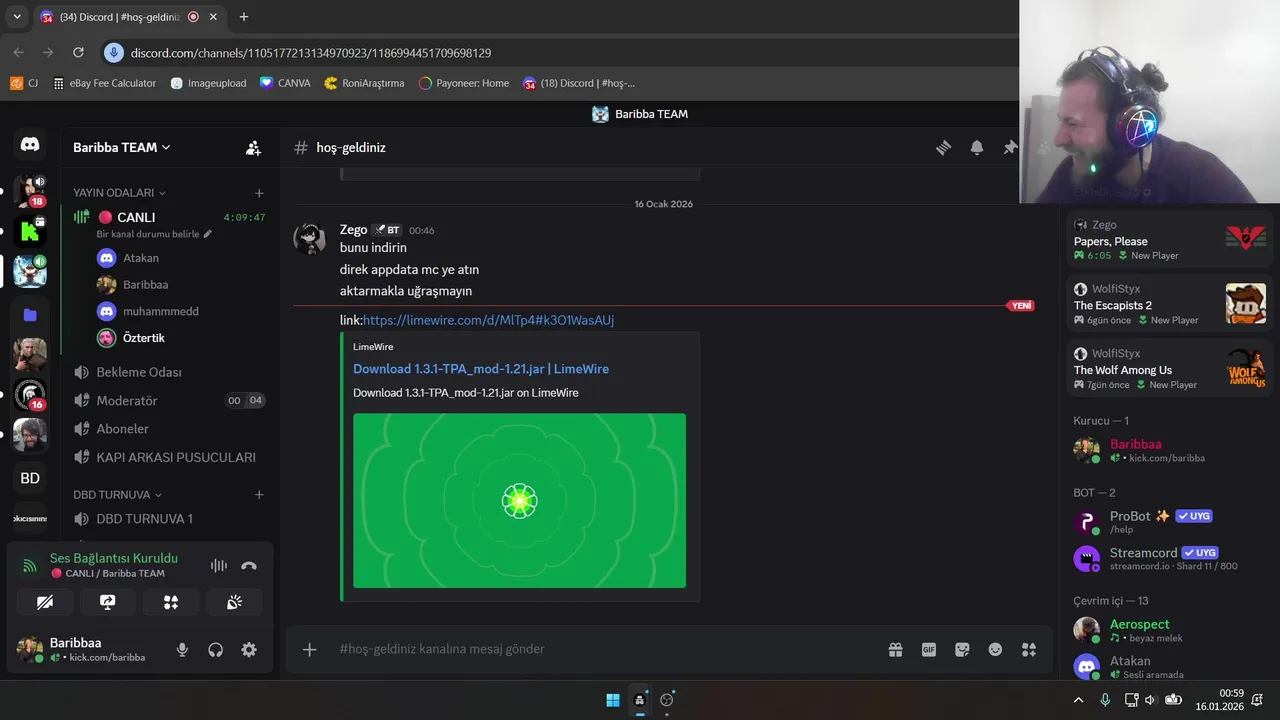The height and width of the screenshot is (720, 1280).
Task: Open Streamcord bot in member list
Action: click(x=1169, y=558)
